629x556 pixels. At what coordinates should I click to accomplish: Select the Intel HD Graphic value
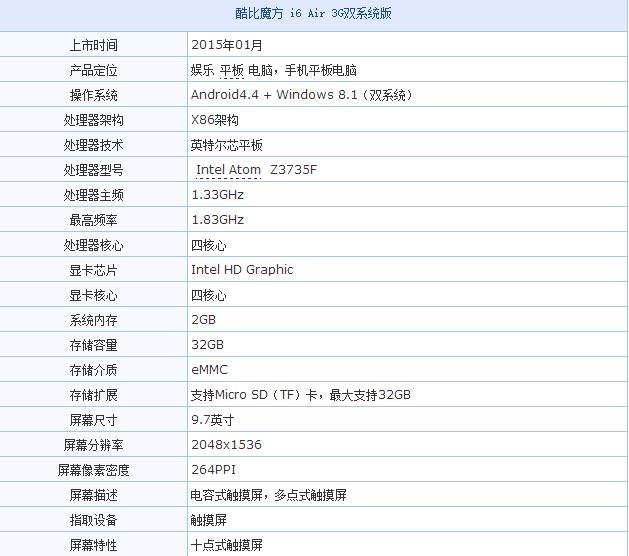242,270
